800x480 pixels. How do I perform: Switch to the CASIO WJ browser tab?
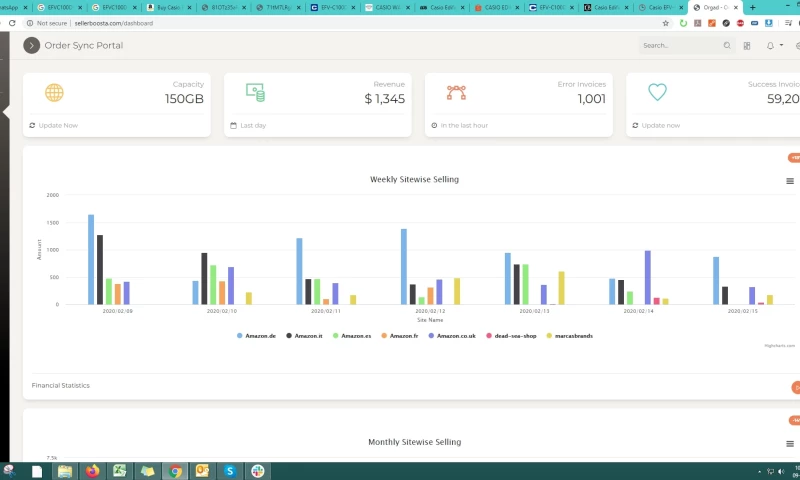(387, 7)
